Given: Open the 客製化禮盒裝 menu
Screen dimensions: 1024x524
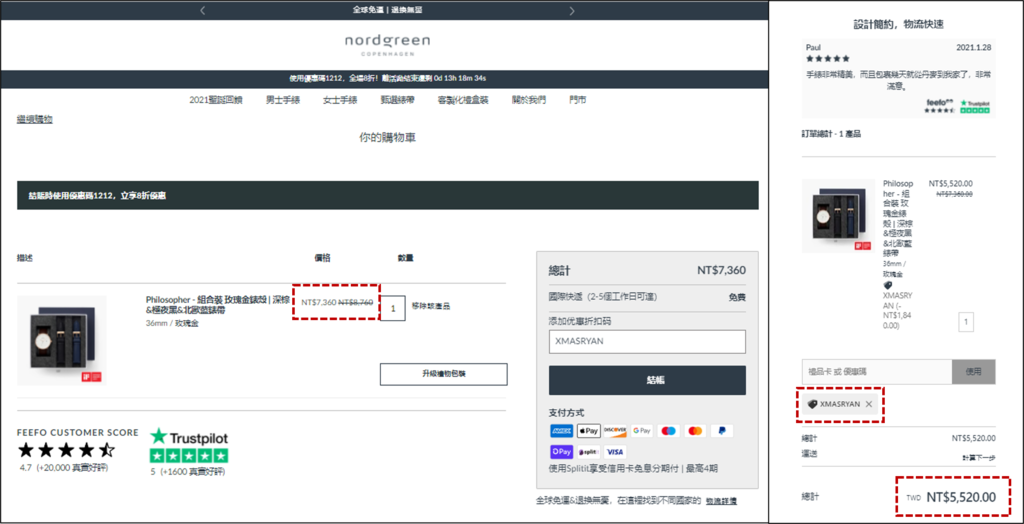Looking at the screenshot, I should [x=463, y=100].
